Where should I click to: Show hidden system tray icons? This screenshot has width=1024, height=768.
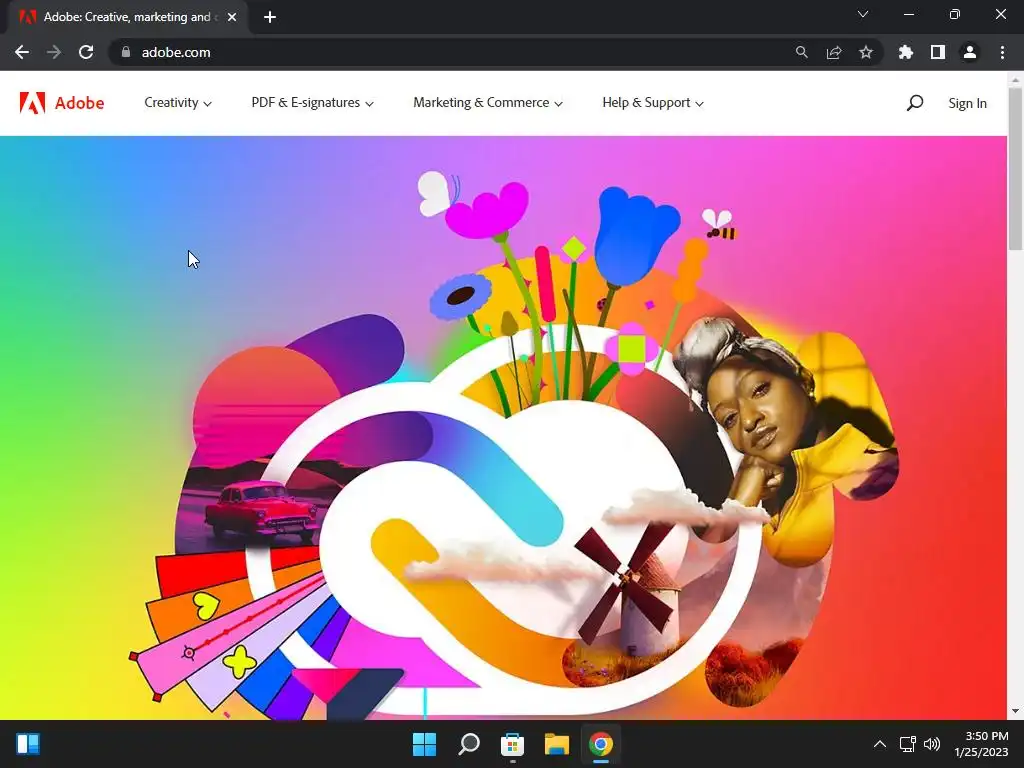[x=880, y=744]
